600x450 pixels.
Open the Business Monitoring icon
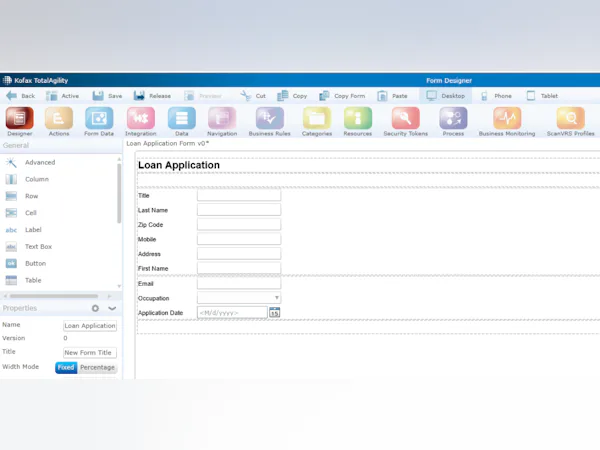(x=507, y=118)
